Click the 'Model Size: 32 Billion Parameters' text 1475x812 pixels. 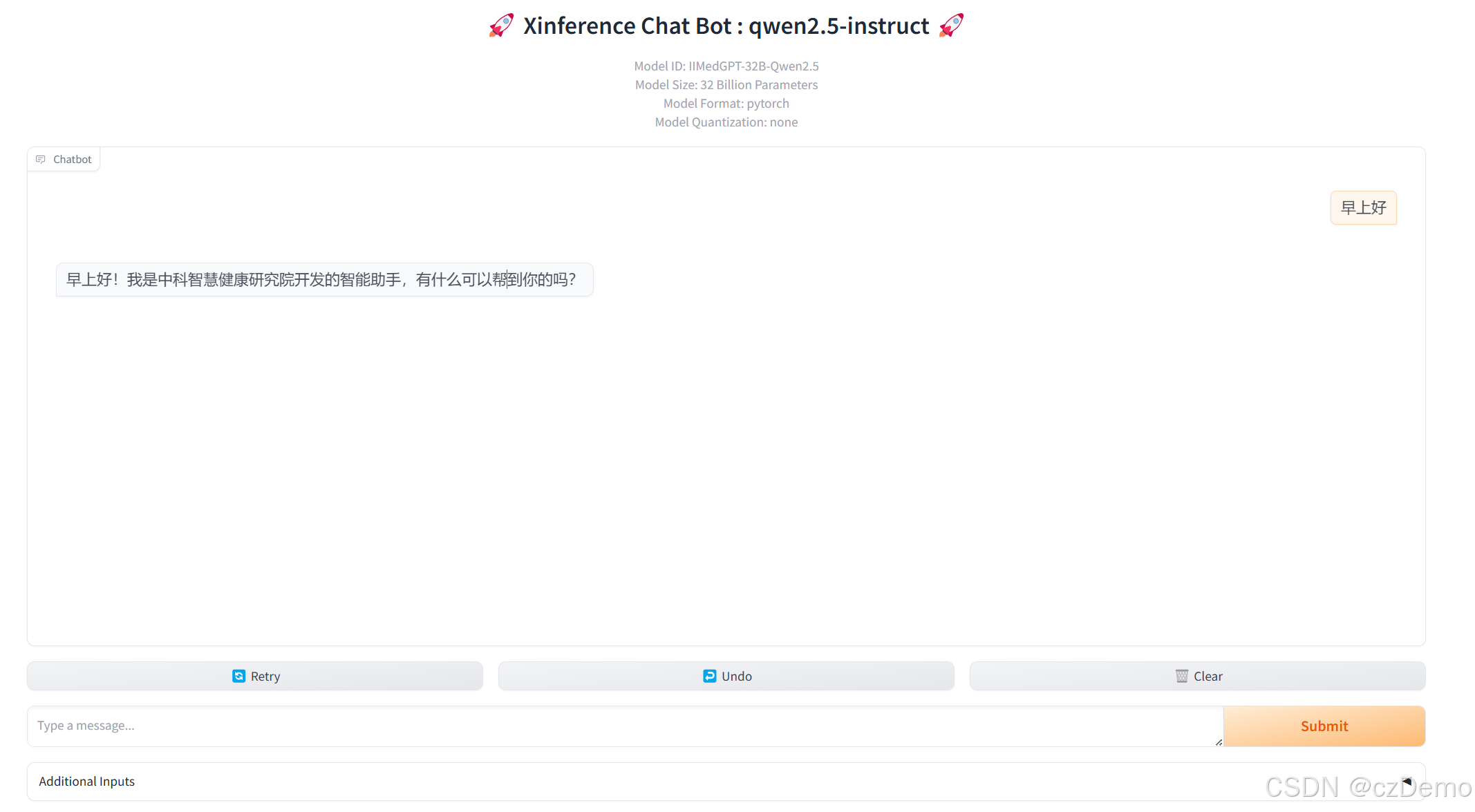click(x=726, y=85)
